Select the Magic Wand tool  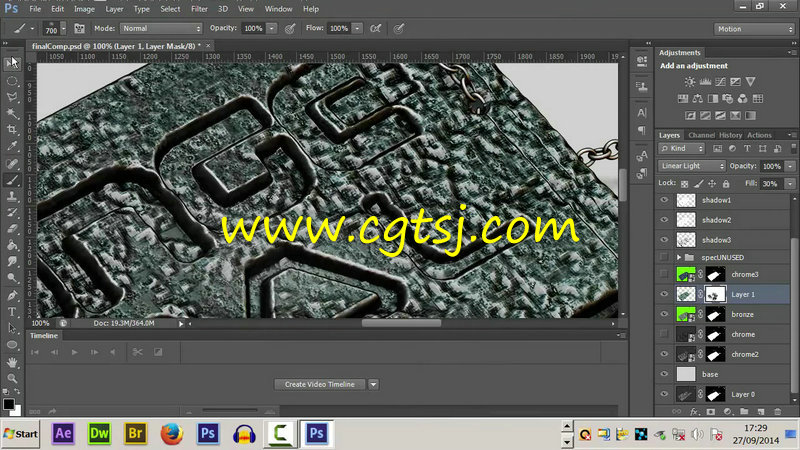(x=12, y=113)
